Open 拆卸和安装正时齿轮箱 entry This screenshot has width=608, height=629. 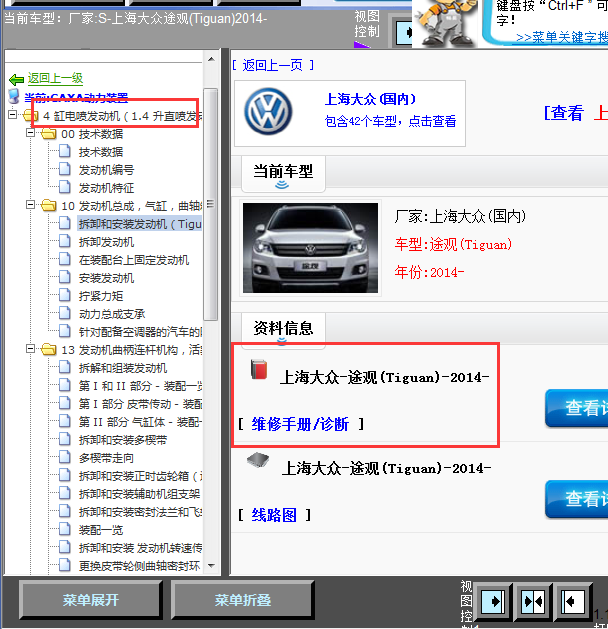(x=140, y=476)
